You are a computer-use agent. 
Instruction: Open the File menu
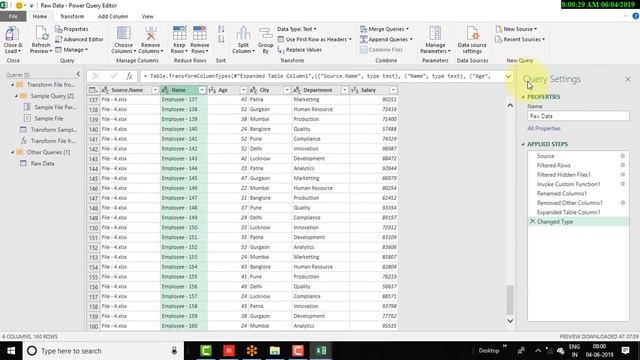pyautogui.click(x=13, y=16)
